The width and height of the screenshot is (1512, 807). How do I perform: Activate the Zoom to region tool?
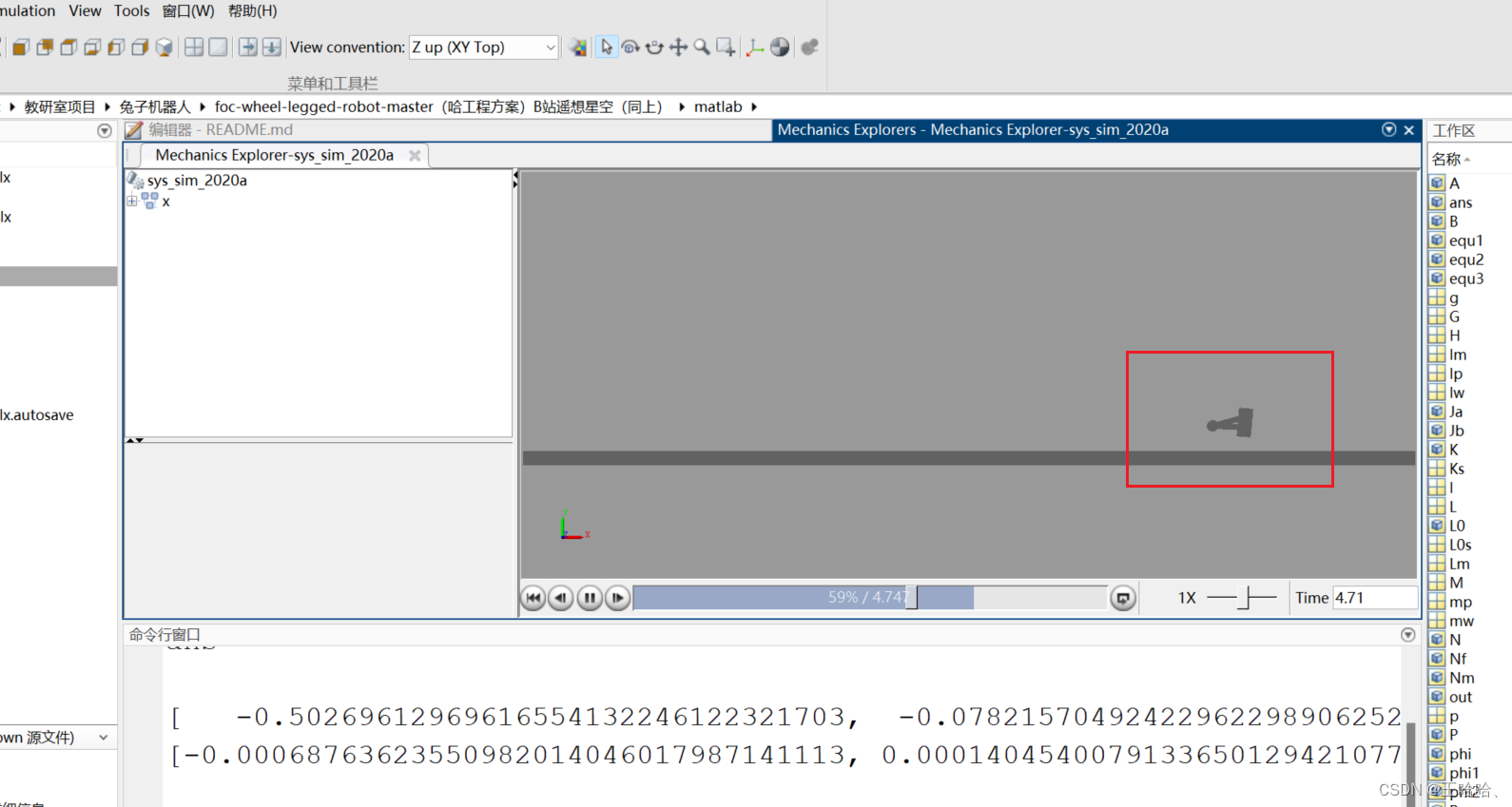tap(726, 48)
